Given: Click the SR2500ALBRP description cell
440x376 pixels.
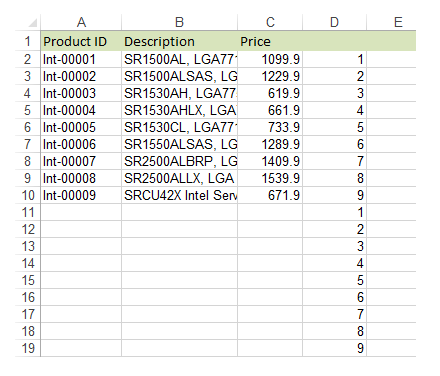Looking at the screenshot, I should (179, 161).
